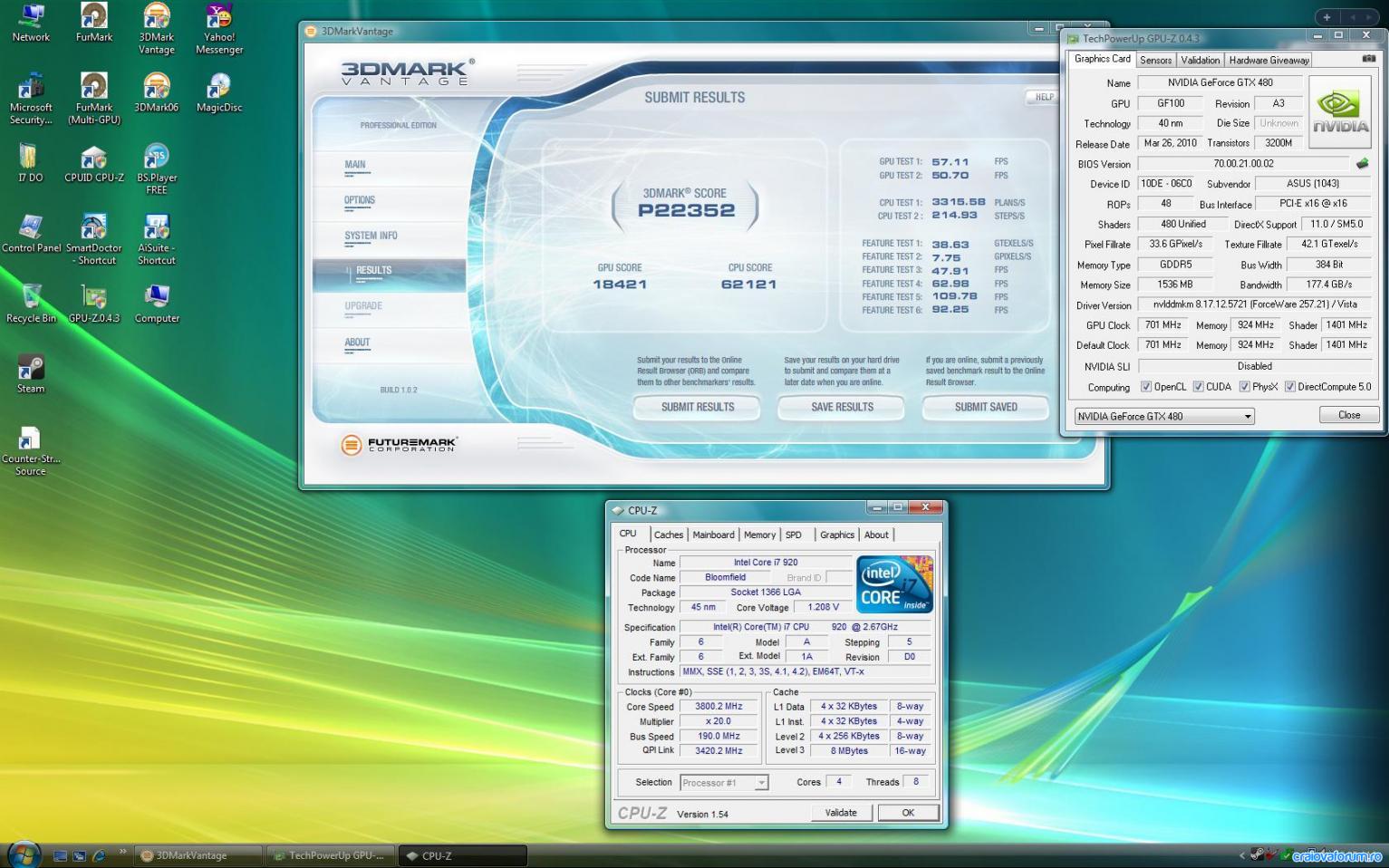Switch to Caches tab in CPU-Z
Image resolution: width=1389 pixels, height=868 pixels.
(x=669, y=535)
